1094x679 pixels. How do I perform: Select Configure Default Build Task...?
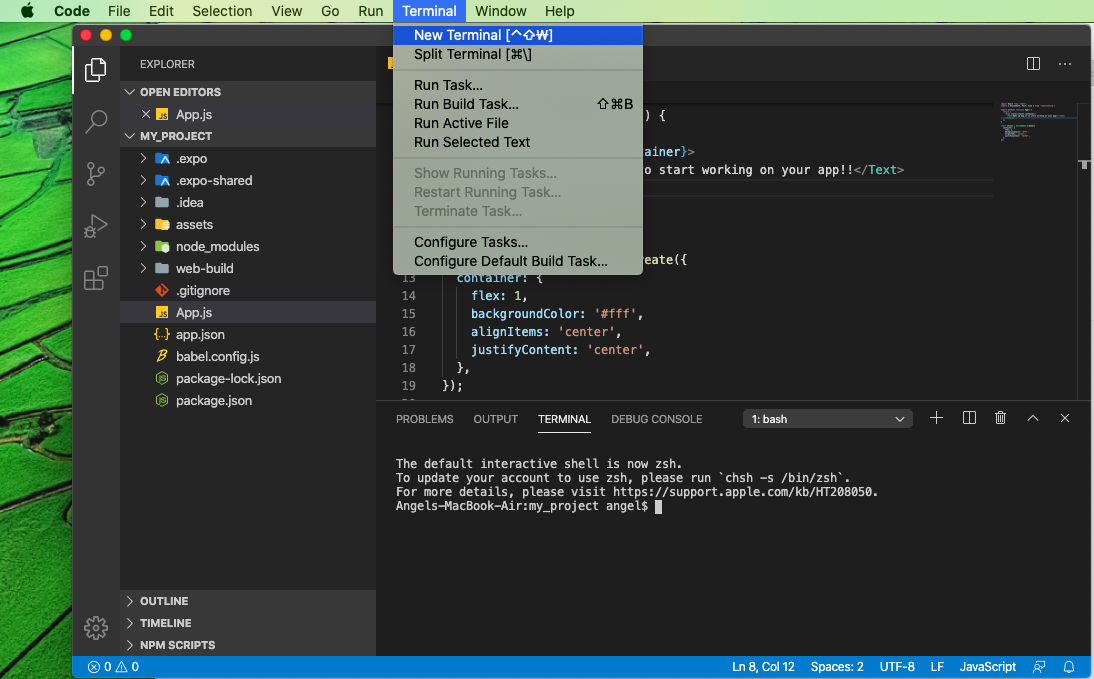pos(518,261)
